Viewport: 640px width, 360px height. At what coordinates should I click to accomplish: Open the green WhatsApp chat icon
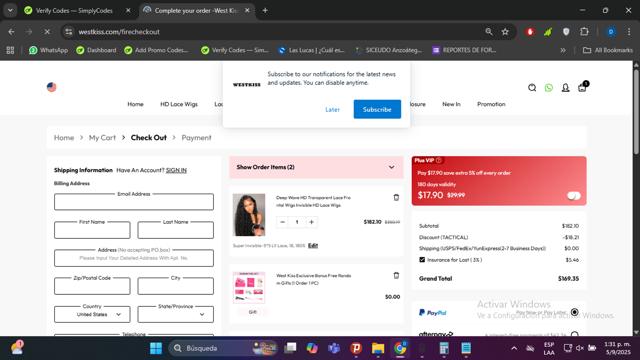549,88
